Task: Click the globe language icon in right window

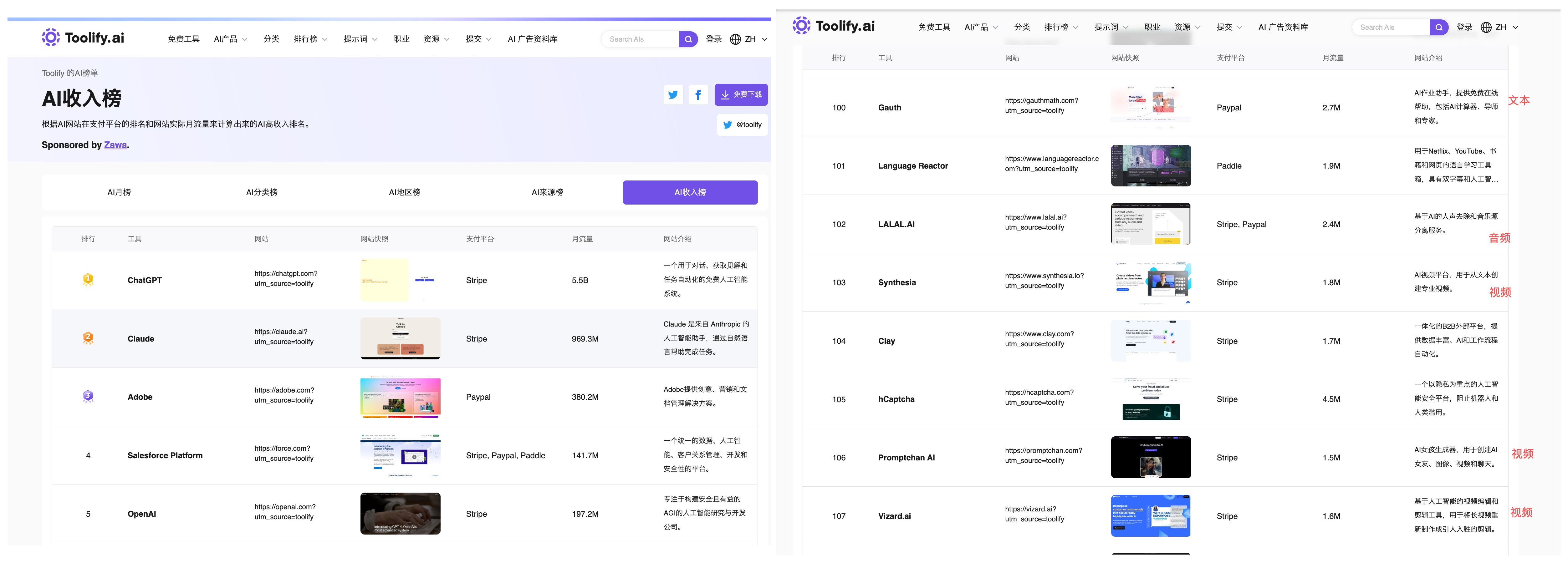Action: 1486,28
